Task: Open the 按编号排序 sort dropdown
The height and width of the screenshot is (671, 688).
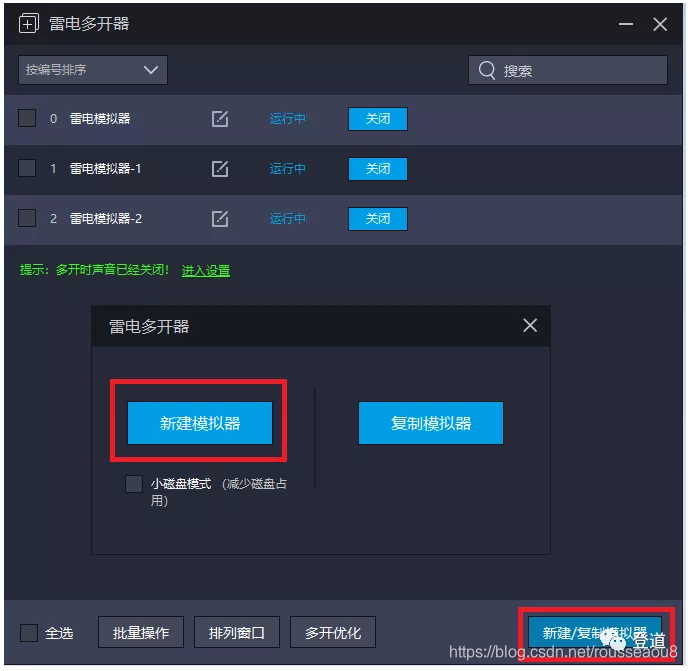Action: (93, 70)
